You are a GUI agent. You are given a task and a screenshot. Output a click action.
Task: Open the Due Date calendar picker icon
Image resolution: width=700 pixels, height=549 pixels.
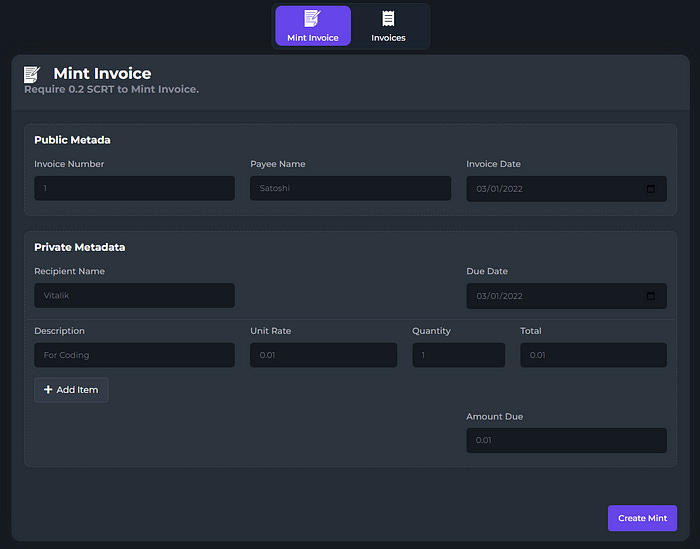(650, 296)
